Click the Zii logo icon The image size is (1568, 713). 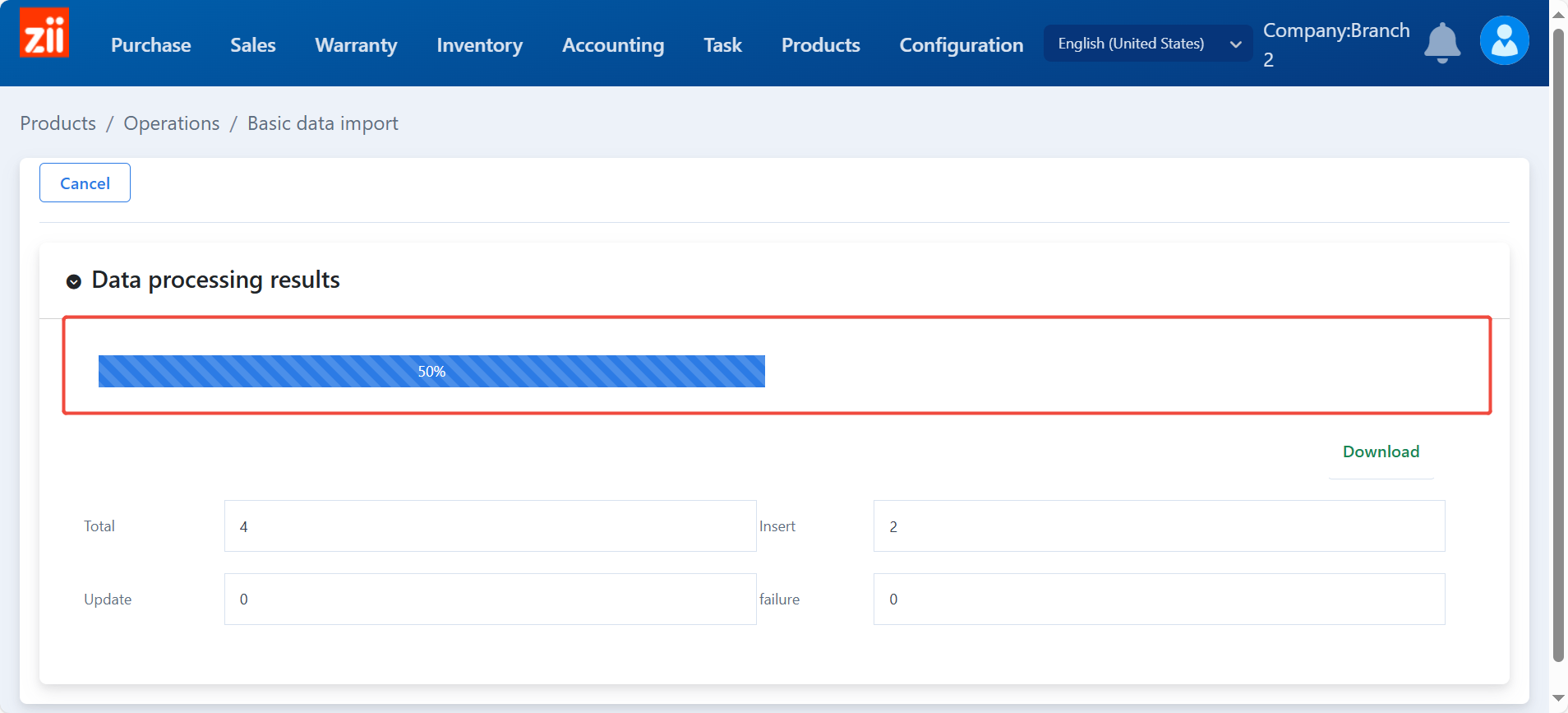tap(44, 33)
